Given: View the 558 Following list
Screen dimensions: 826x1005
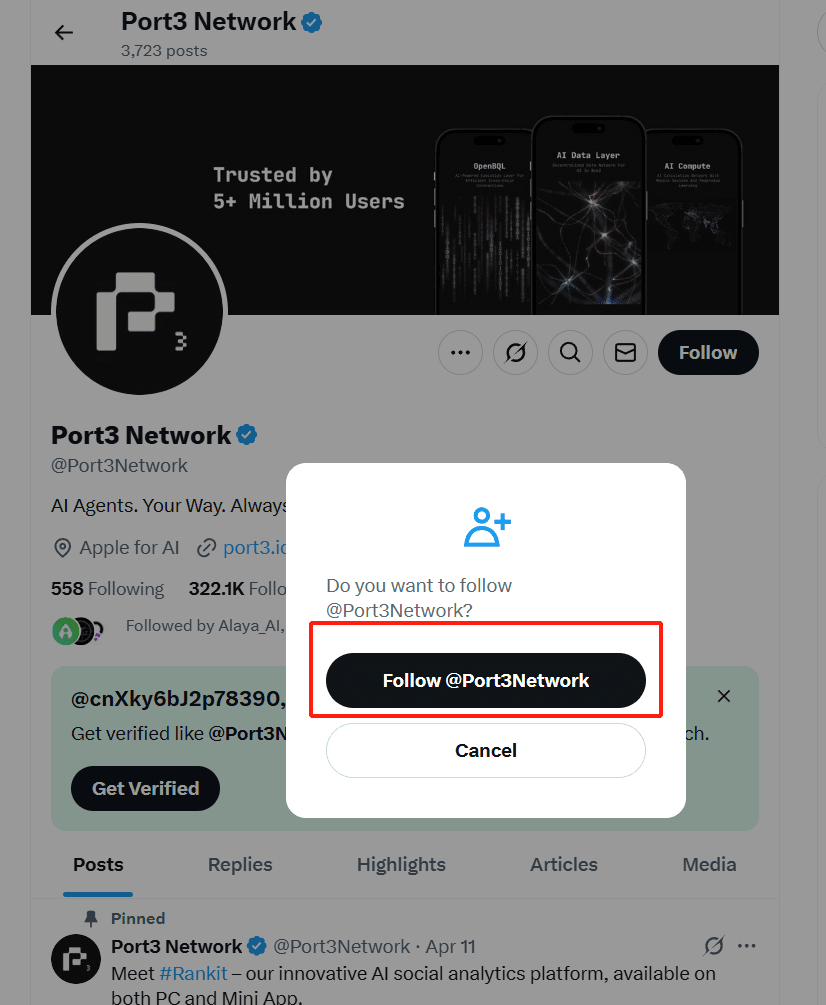Looking at the screenshot, I should (108, 588).
